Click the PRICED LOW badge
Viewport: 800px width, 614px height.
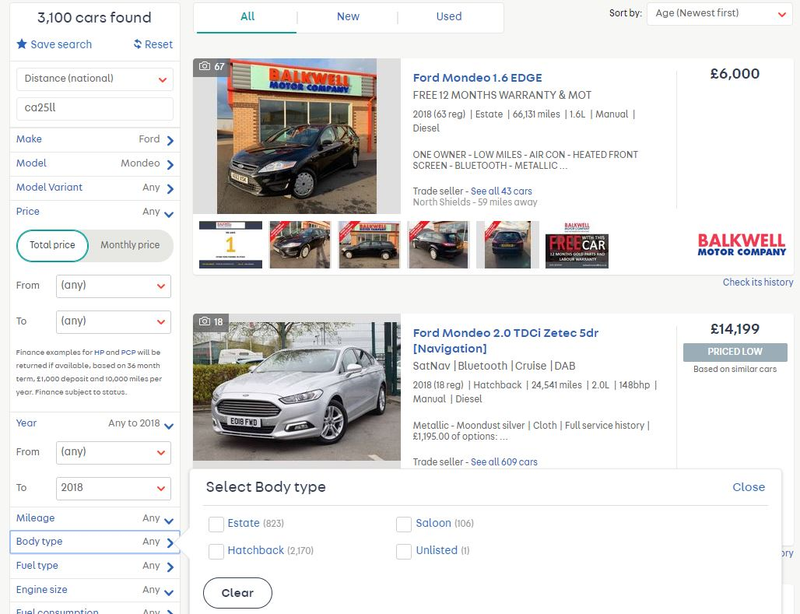[735, 352]
